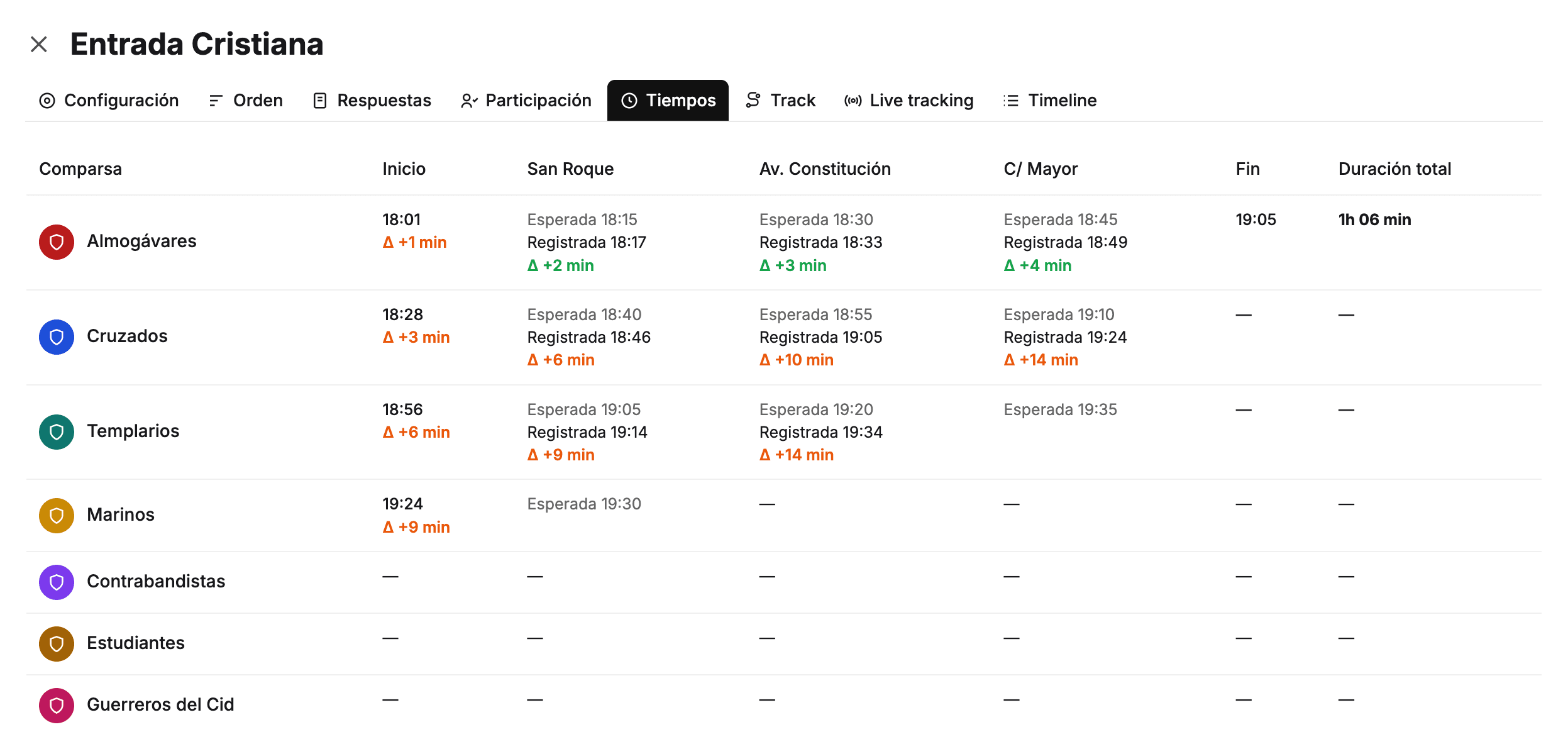Switch to Live tracking tab

click(x=909, y=101)
